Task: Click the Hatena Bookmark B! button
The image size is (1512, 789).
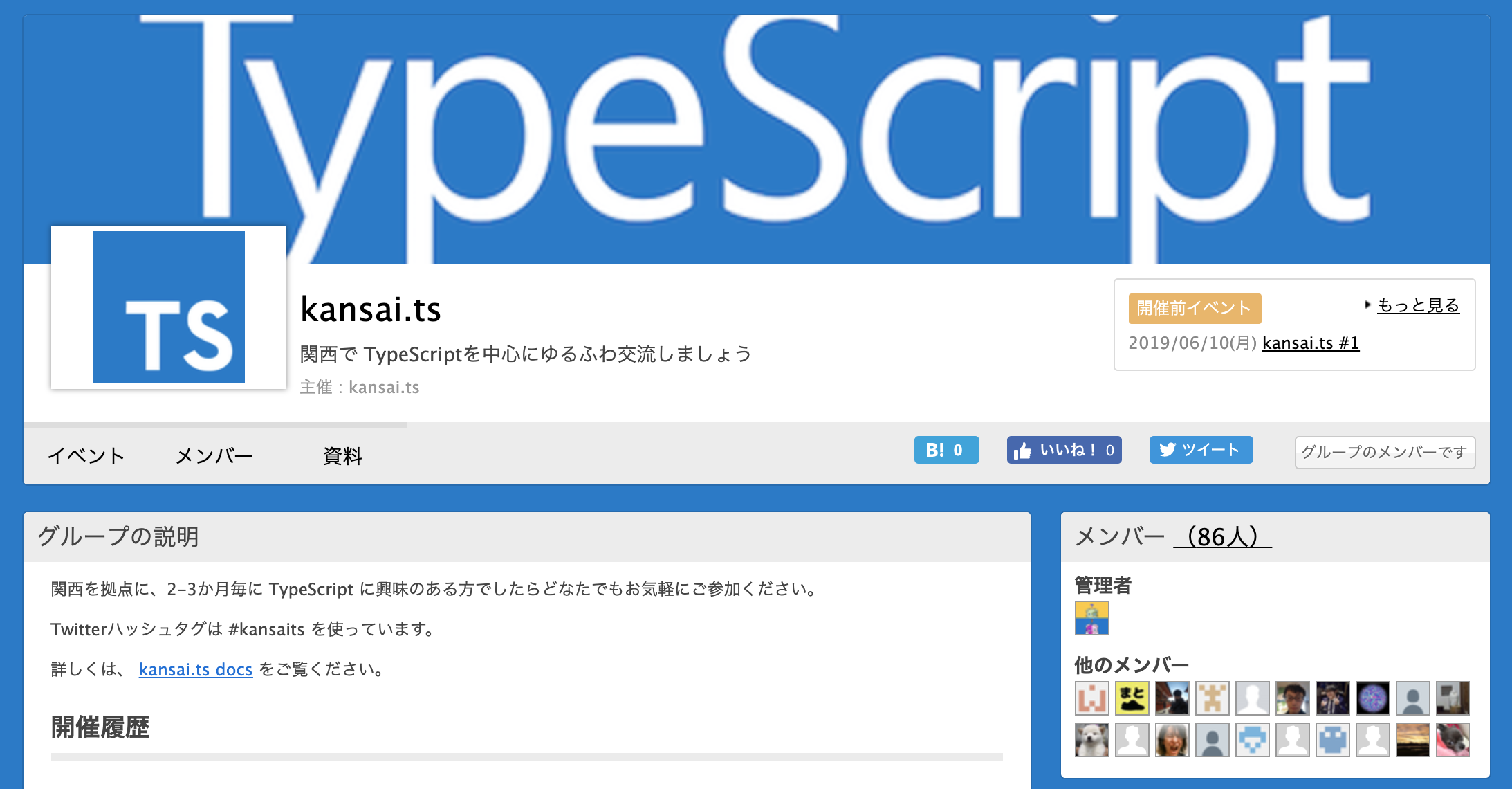Action: click(x=946, y=450)
